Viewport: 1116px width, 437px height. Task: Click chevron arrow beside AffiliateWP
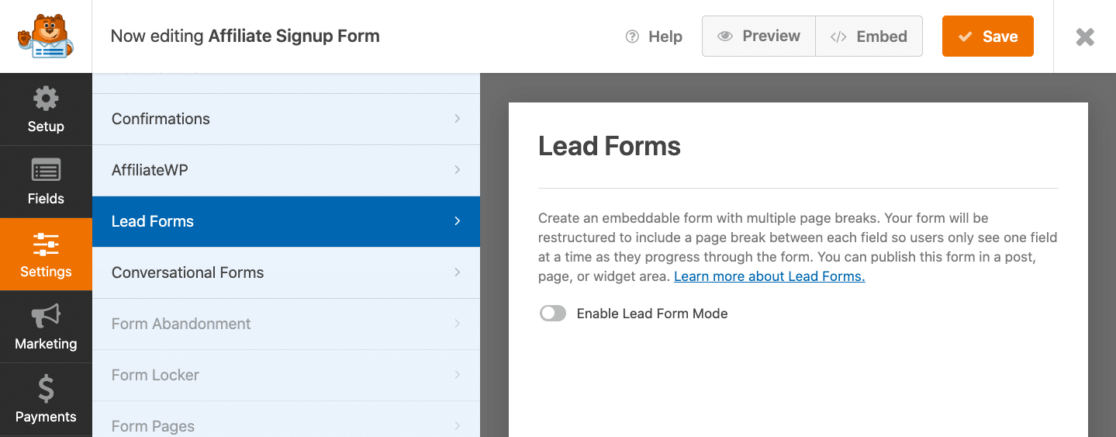click(x=457, y=170)
